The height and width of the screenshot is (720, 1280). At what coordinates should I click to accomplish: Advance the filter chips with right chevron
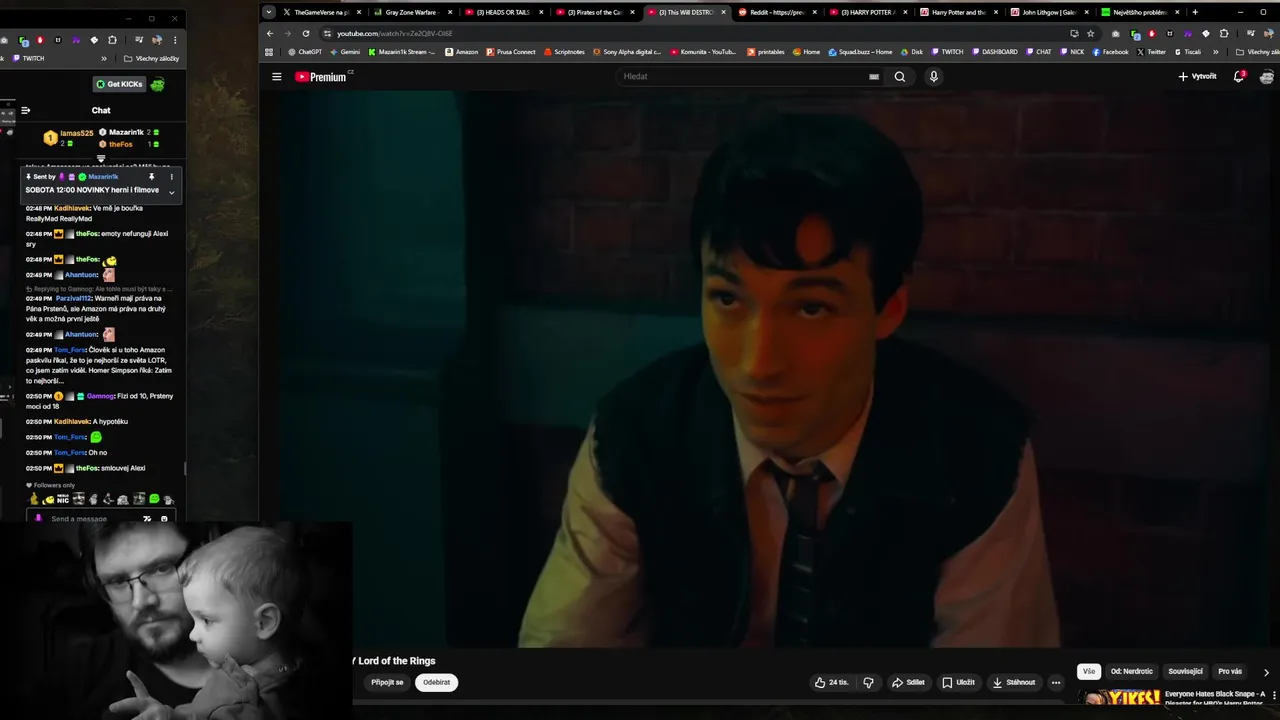pyautogui.click(x=1266, y=672)
